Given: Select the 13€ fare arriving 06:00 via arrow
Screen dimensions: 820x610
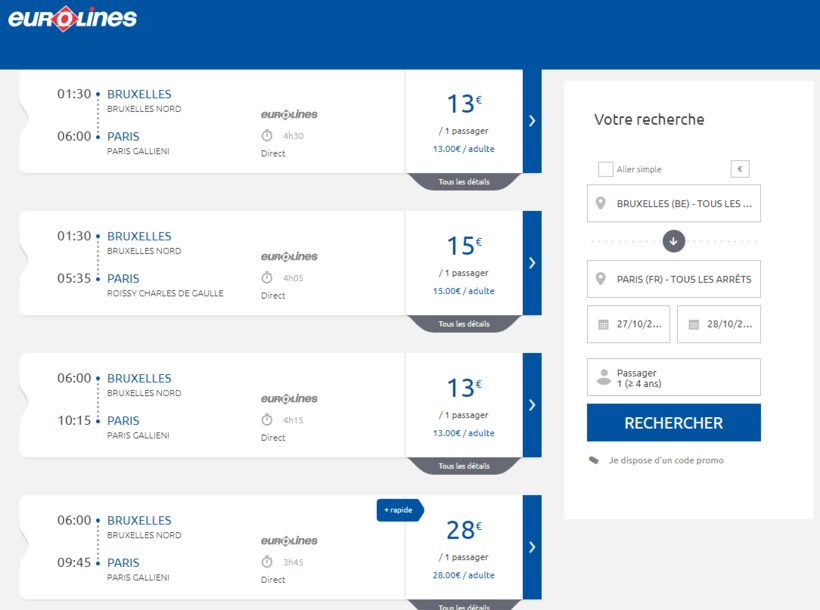Looking at the screenshot, I should (532, 121).
